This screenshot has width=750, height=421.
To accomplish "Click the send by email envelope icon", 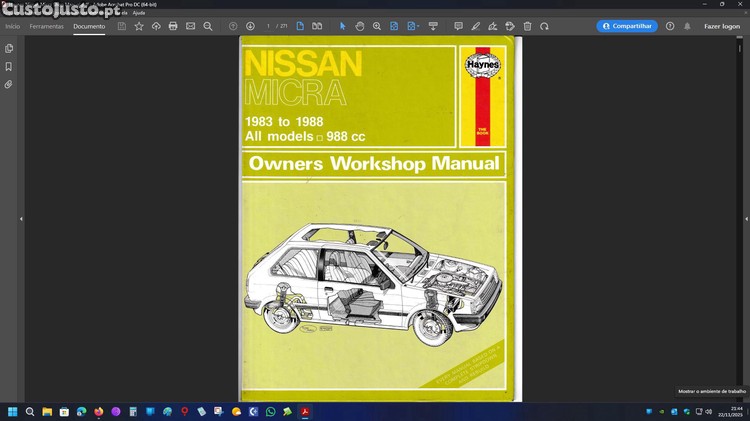I will (190, 26).
